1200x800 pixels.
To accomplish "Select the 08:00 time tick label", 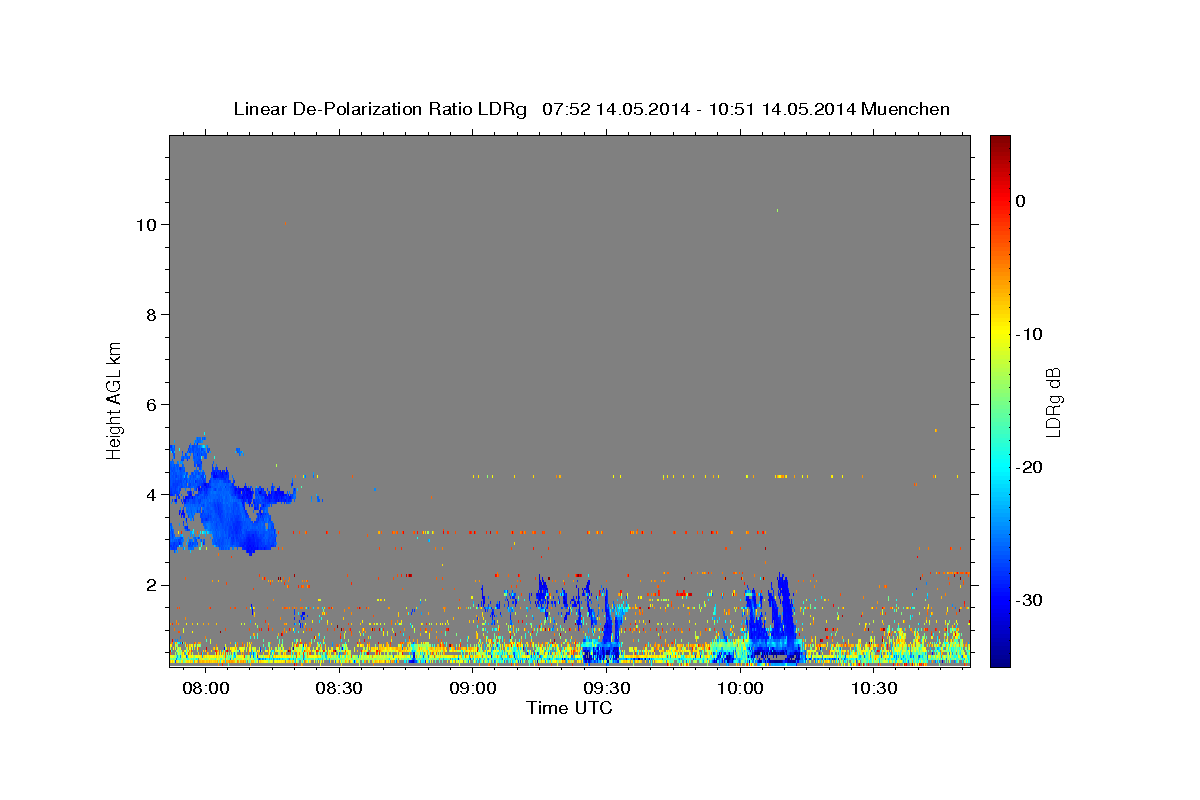I will click(204, 689).
